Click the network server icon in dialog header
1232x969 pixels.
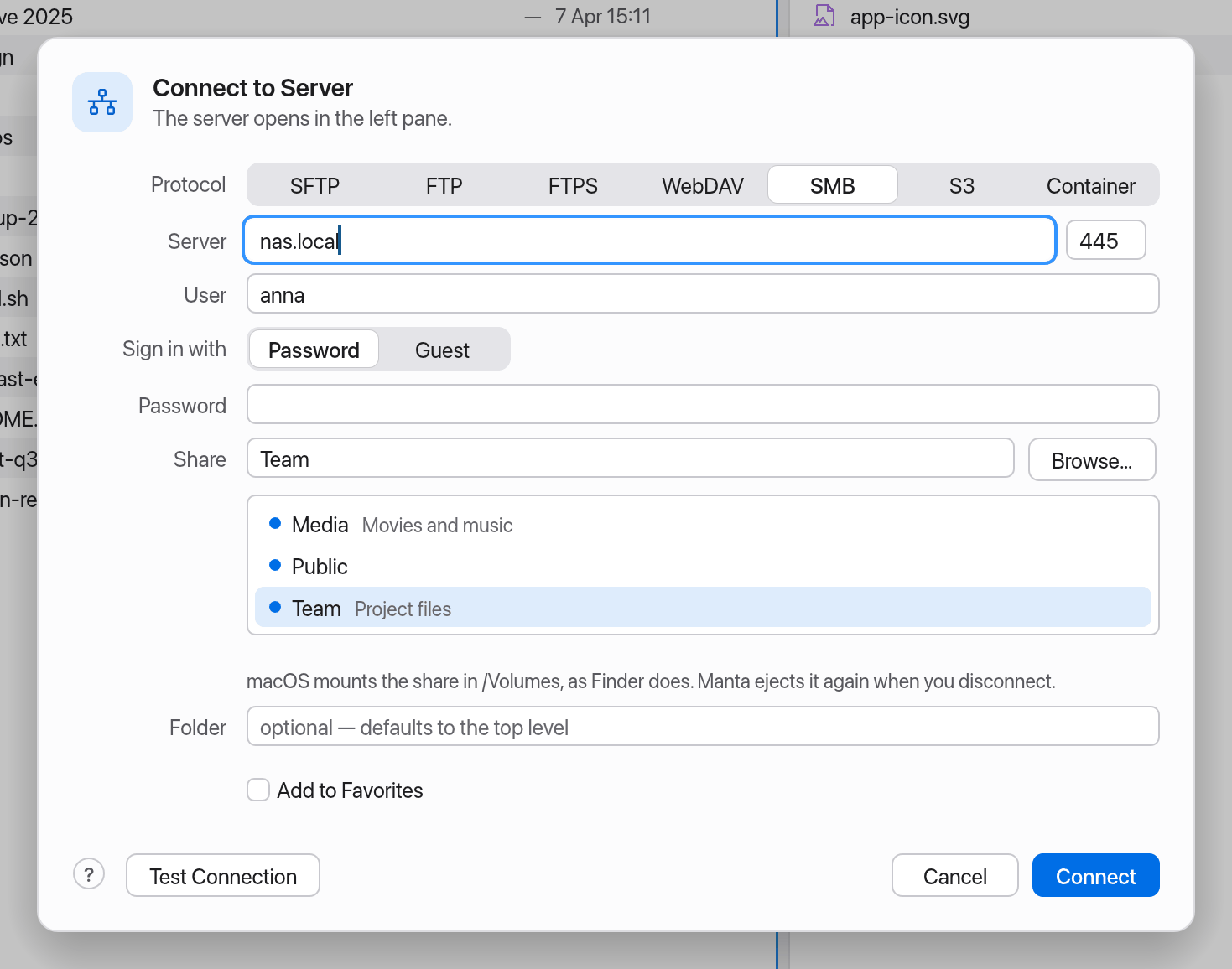click(102, 102)
